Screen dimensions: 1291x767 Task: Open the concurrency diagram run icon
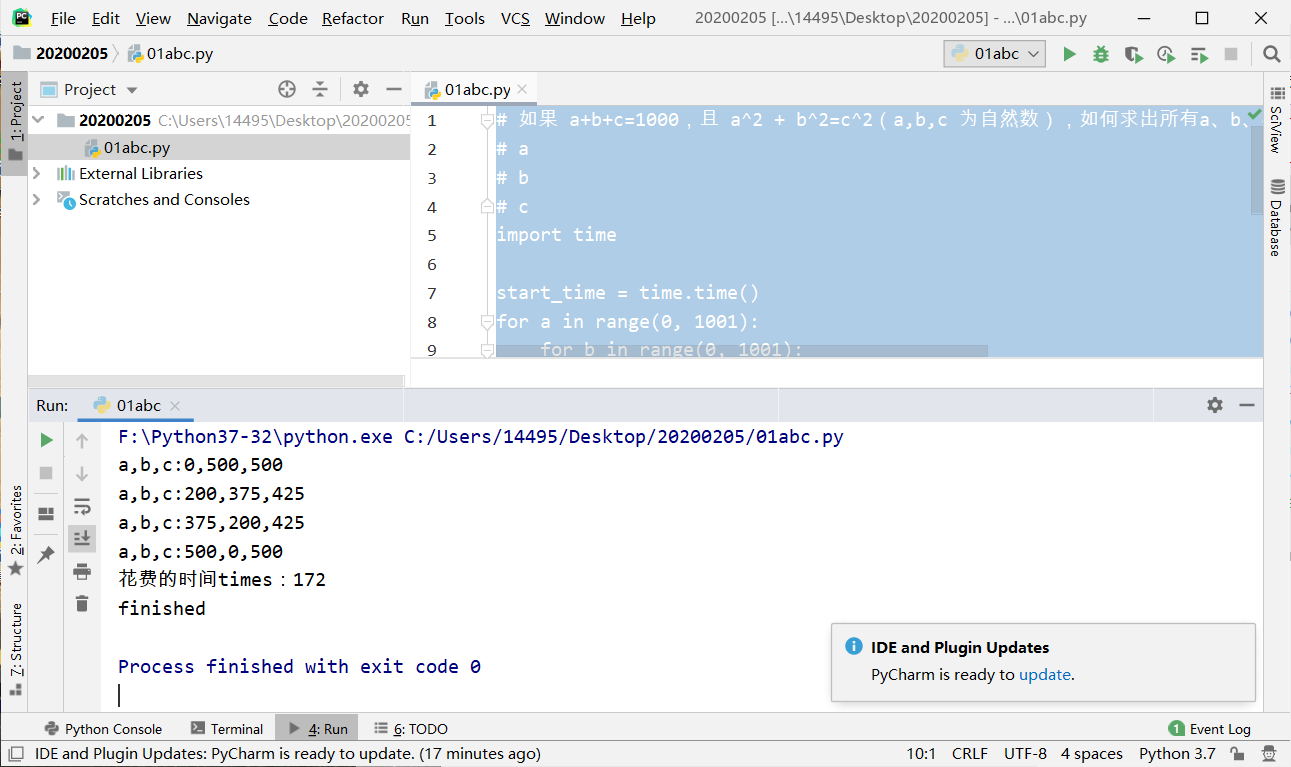[x=1199, y=54]
